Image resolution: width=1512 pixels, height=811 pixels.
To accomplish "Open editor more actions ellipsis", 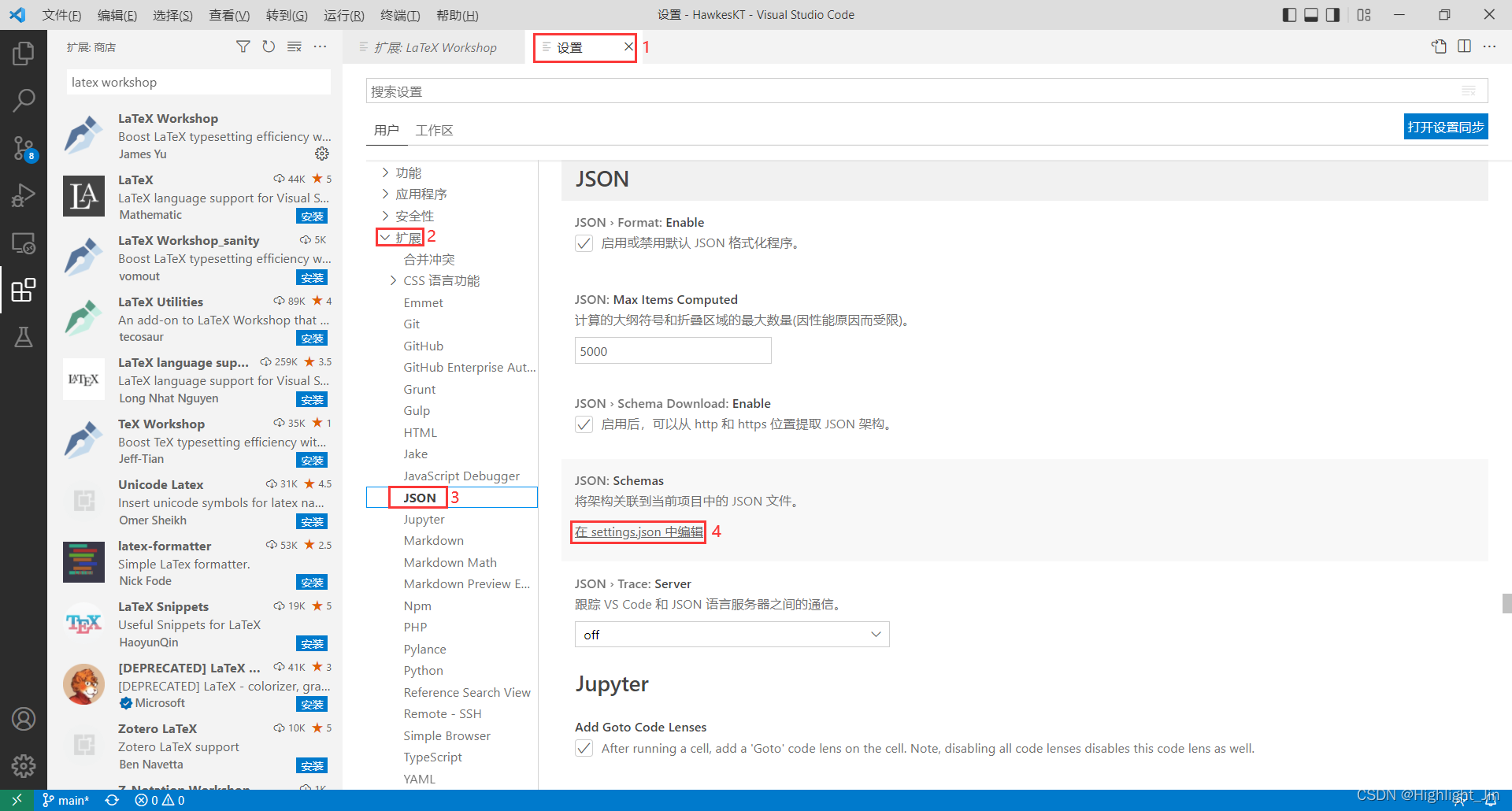I will click(x=1489, y=46).
